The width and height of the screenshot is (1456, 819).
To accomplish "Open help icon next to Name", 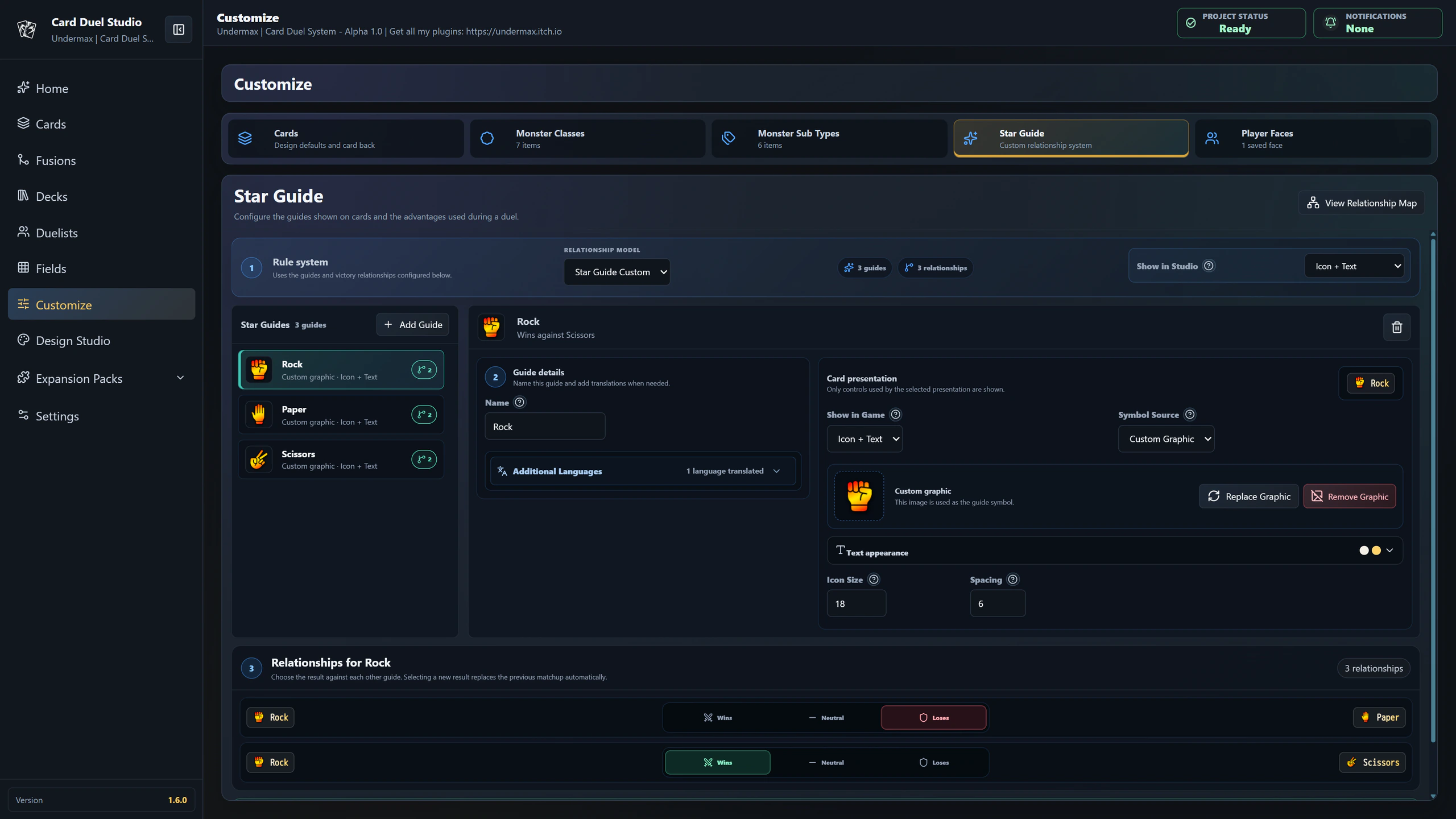I will pyautogui.click(x=520, y=402).
